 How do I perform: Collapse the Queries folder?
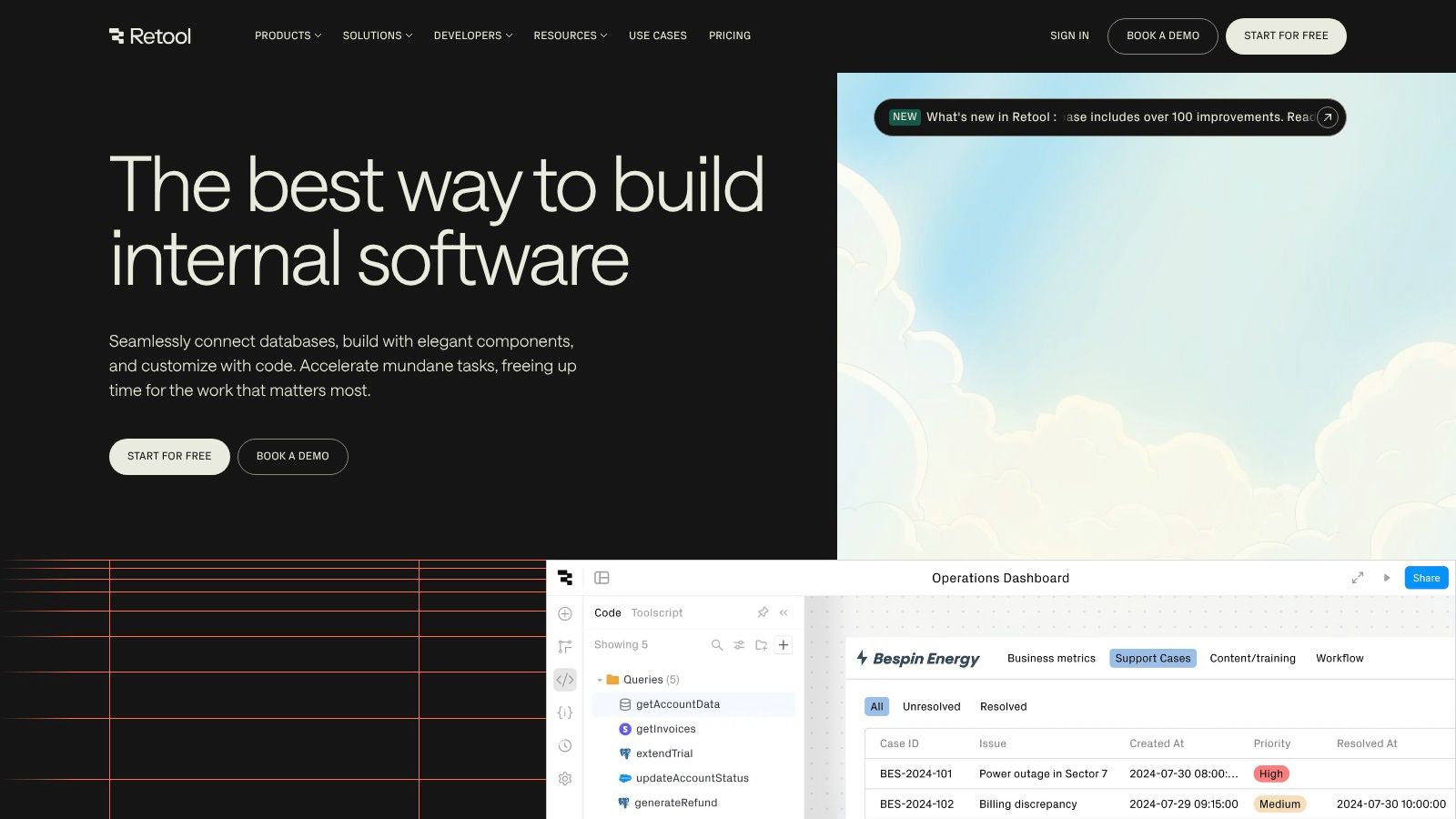[x=600, y=680]
